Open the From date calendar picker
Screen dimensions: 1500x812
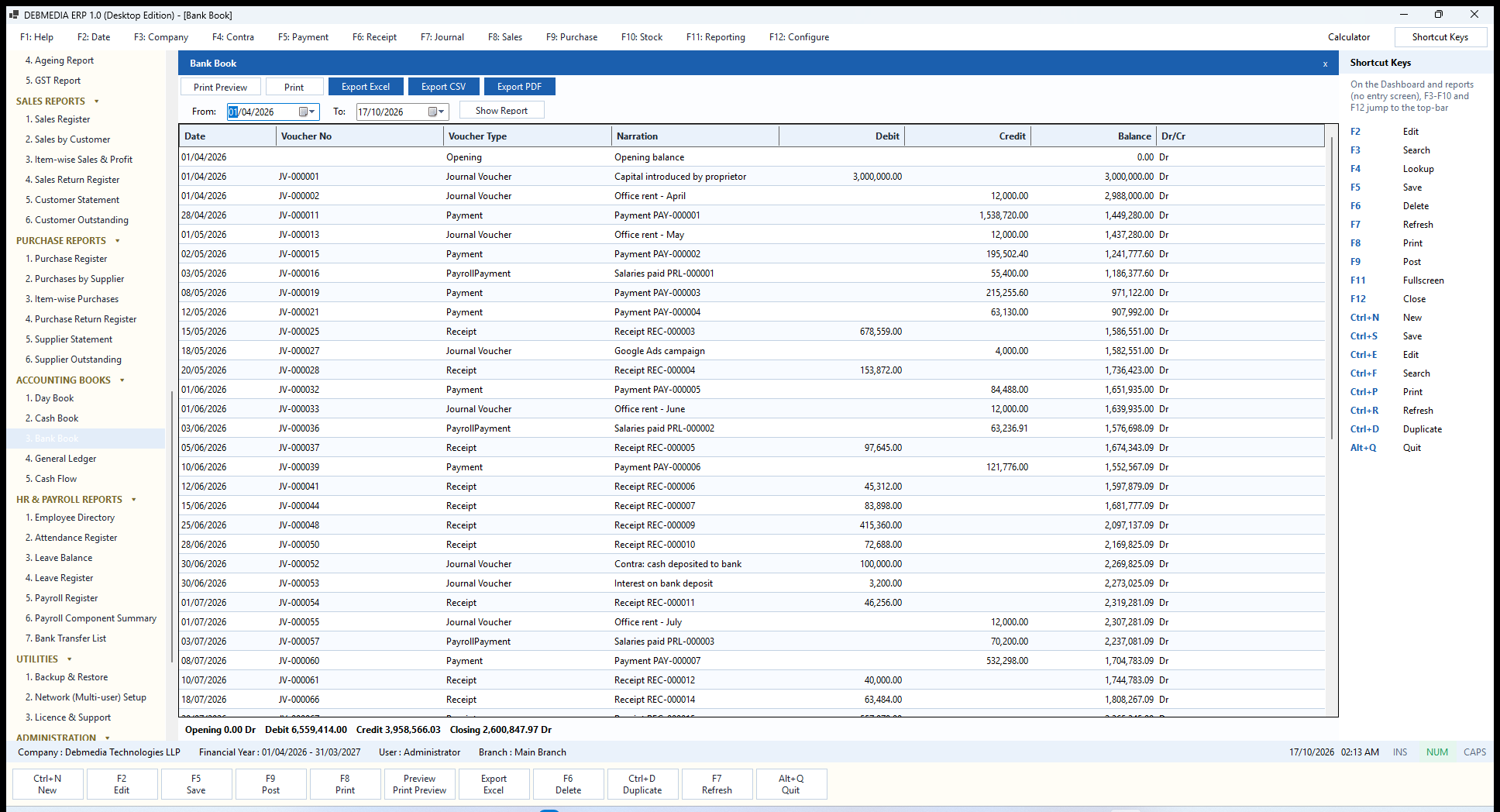[303, 112]
